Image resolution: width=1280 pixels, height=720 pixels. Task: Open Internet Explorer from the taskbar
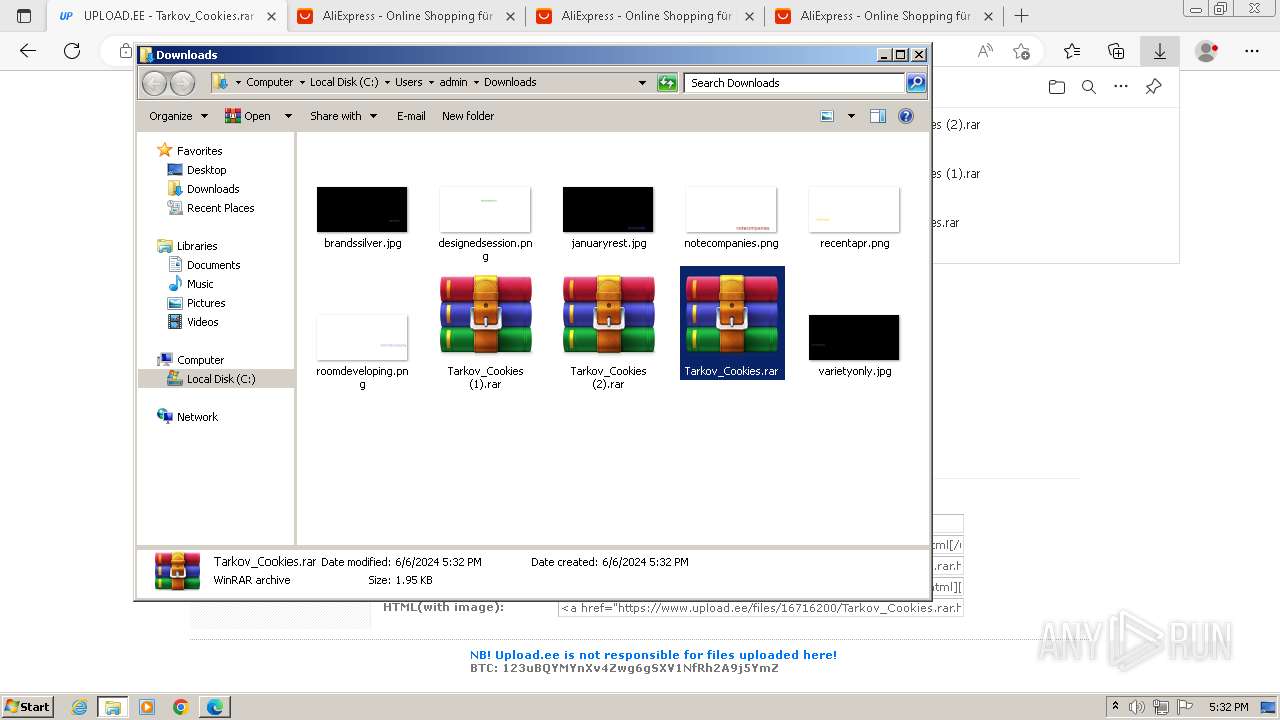80,707
